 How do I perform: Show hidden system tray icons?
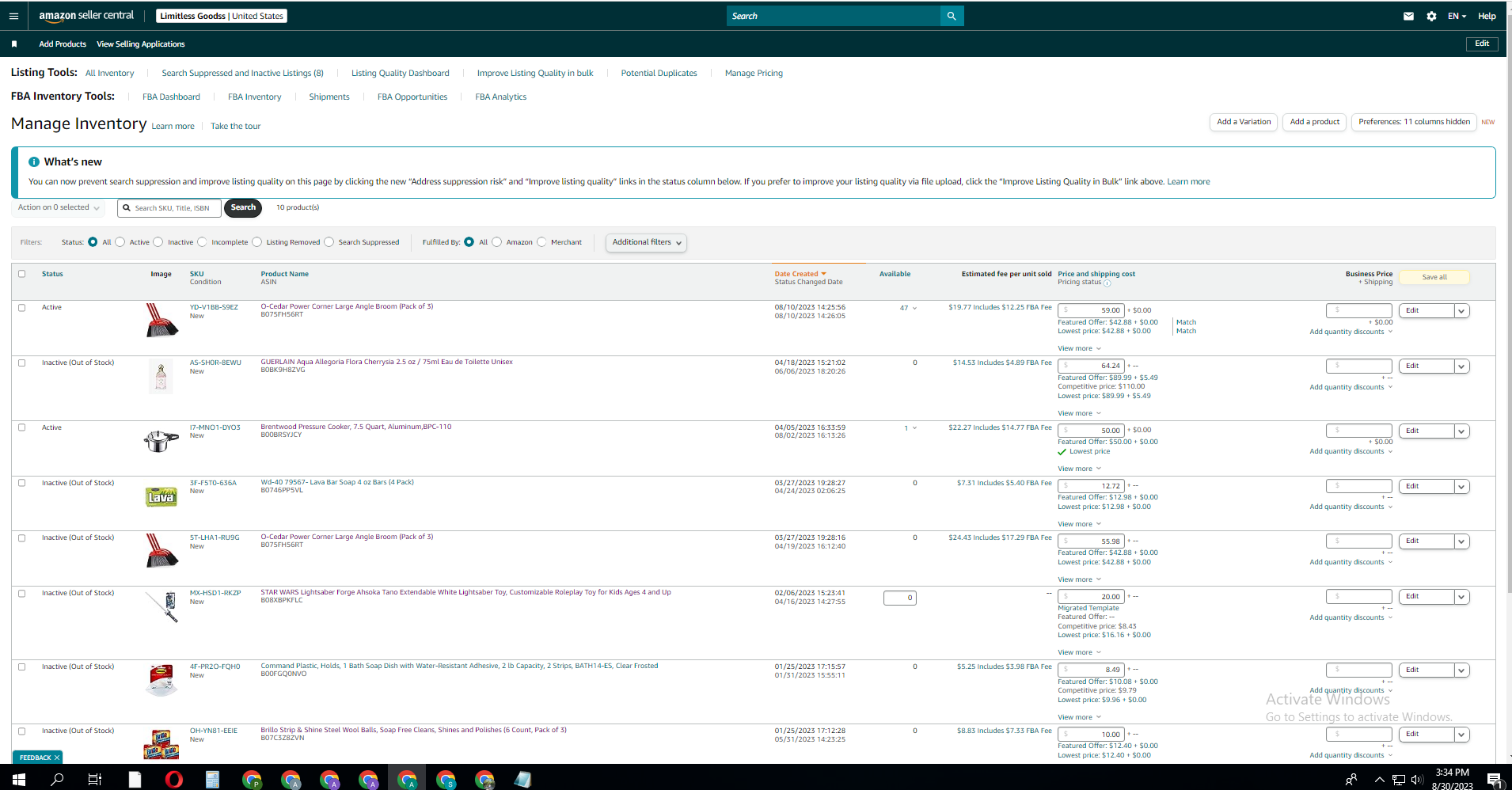coord(1380,780)
